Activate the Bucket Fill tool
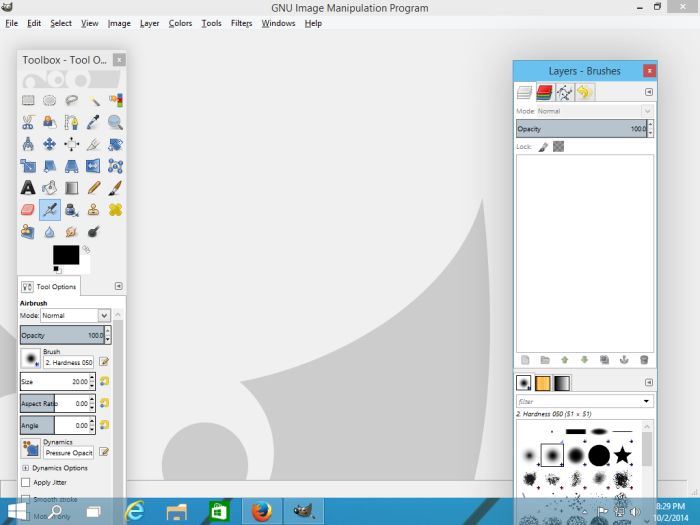Screen dimensions: 700x525 [50, 187]
